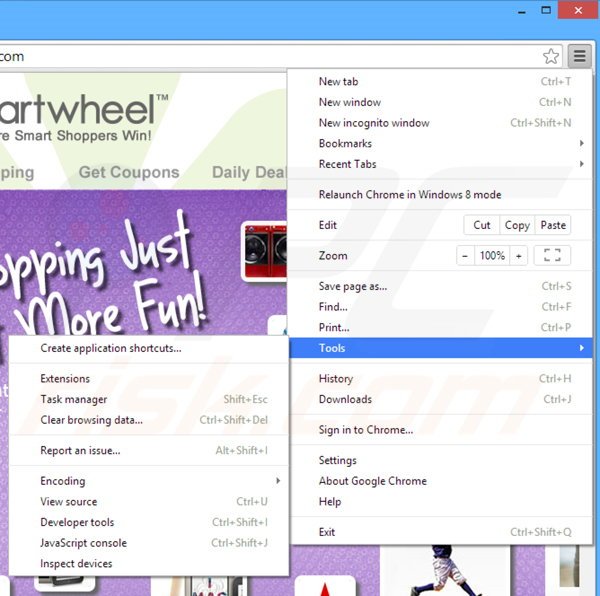
Task: Select Find... in the menu
Action: (440, 307)
